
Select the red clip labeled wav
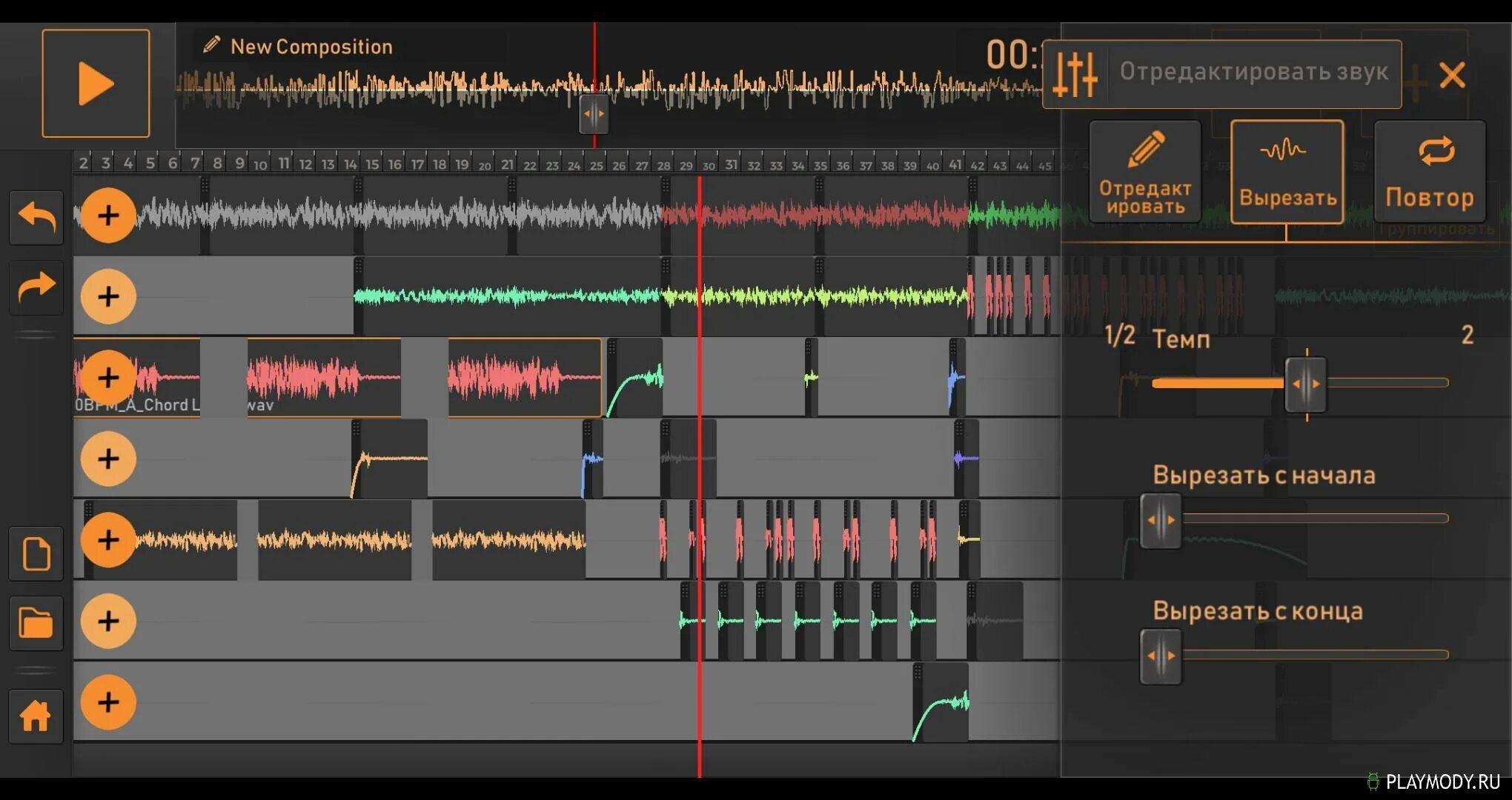coord(324,378)
